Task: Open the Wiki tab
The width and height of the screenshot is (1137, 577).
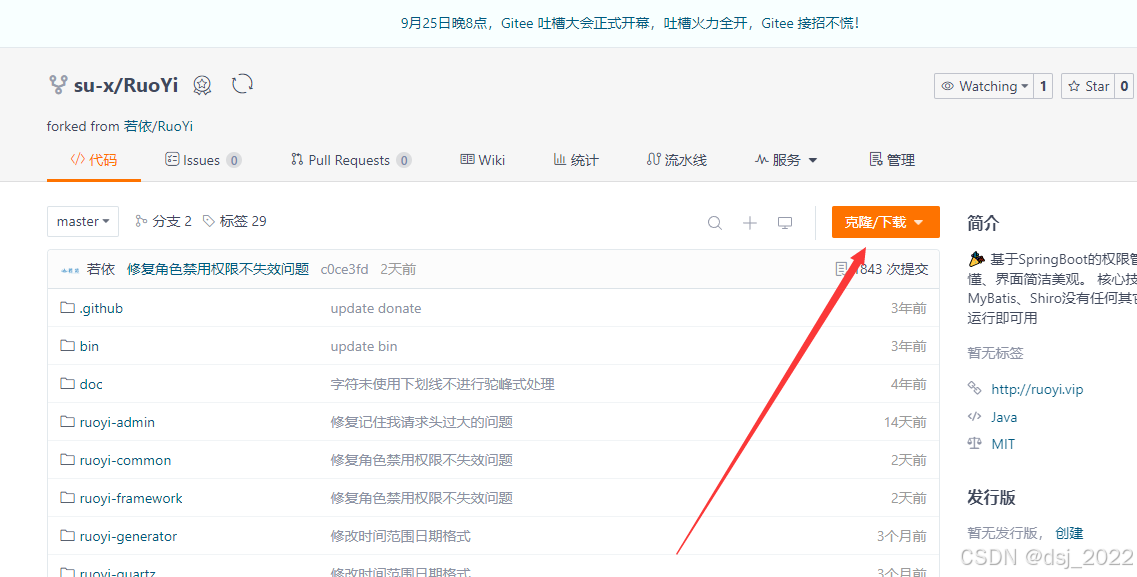Action: coord(483,159)
